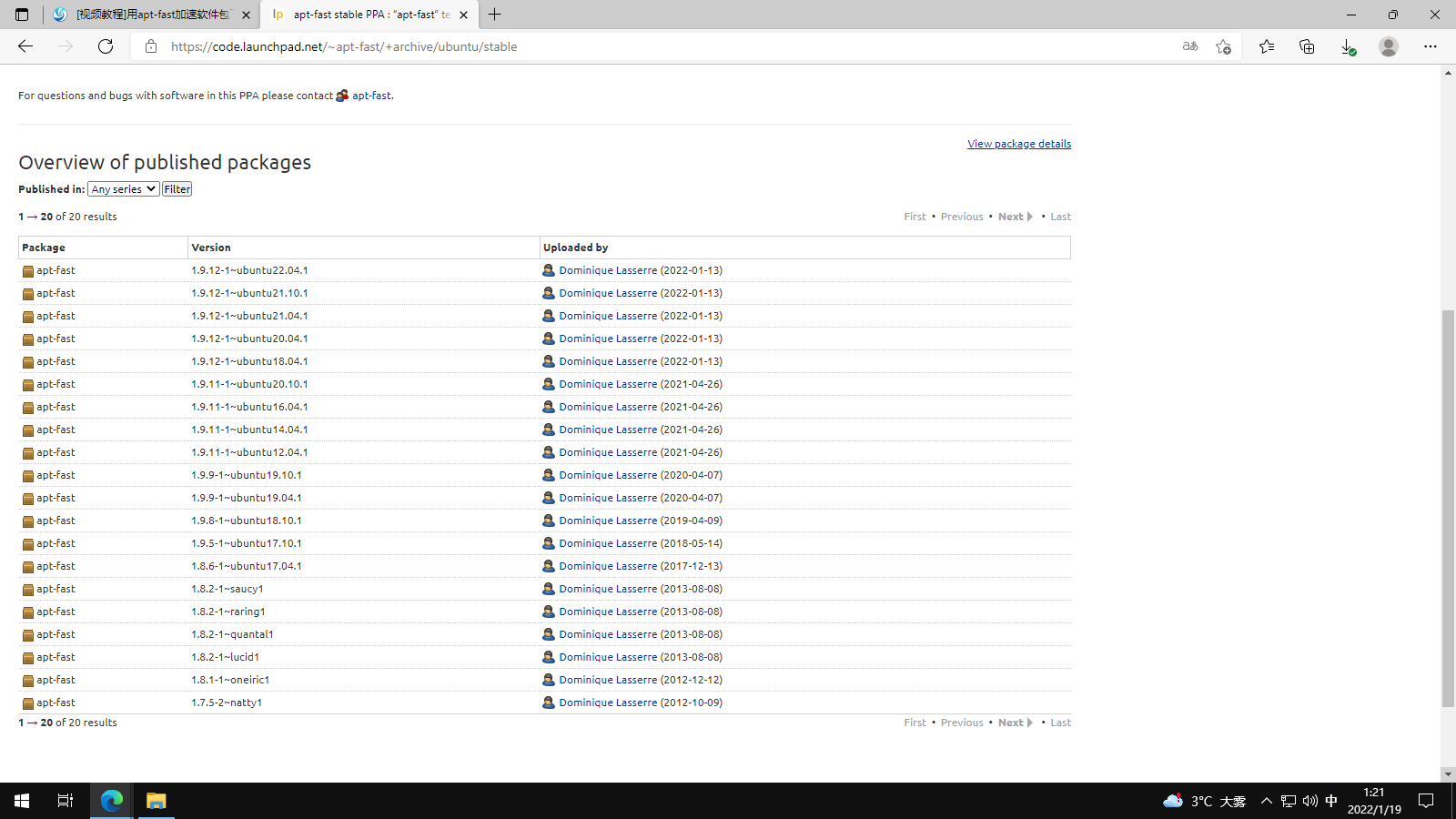Viewport: 1456px width, 819px height.
Task: Show hidden system tray icons
Action: pos(1266,801)
